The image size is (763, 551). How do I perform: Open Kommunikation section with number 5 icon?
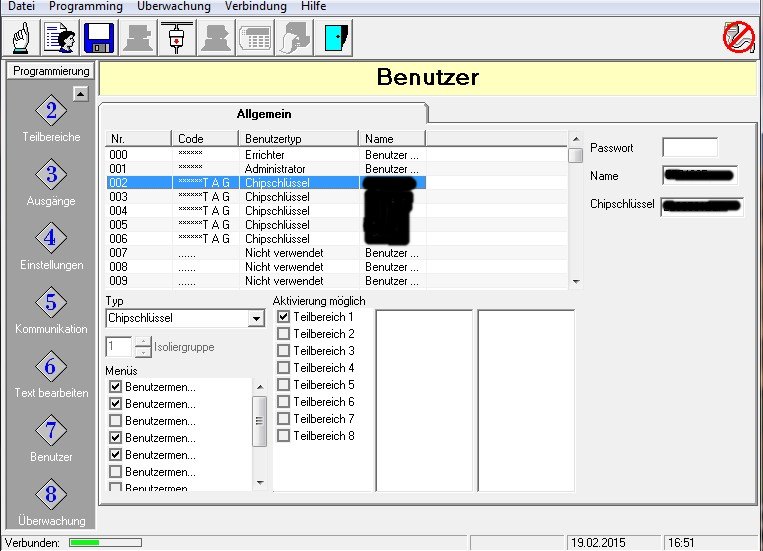[x=51, y=304]
